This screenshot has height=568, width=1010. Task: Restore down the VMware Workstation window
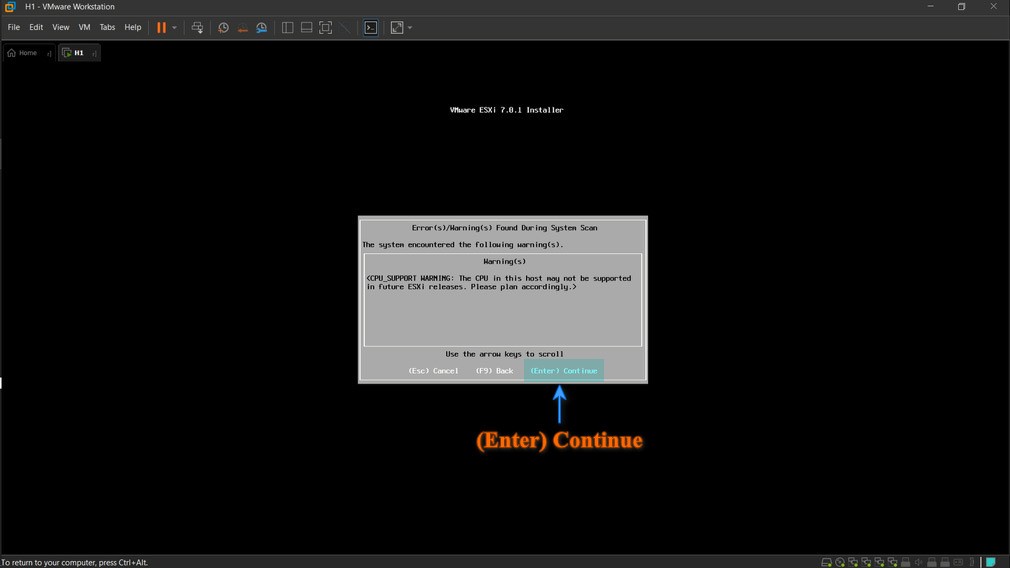[961, 6]
